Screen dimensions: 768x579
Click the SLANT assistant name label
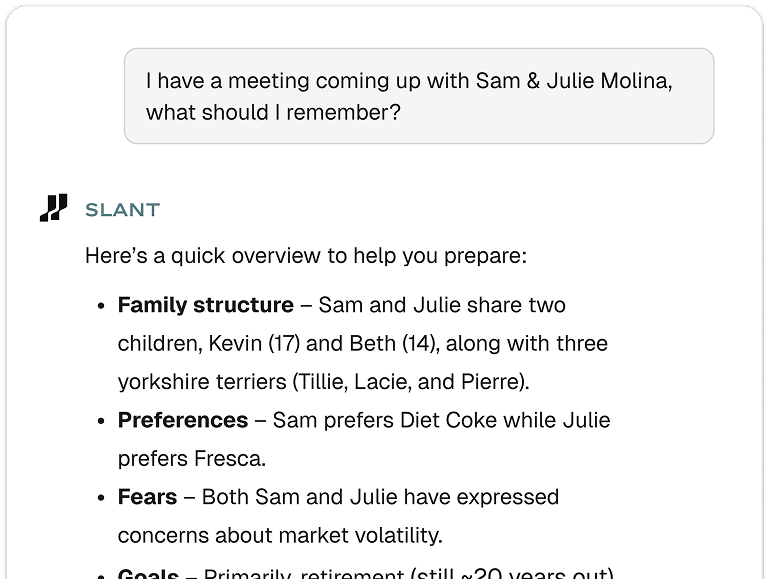coord(122,210)
